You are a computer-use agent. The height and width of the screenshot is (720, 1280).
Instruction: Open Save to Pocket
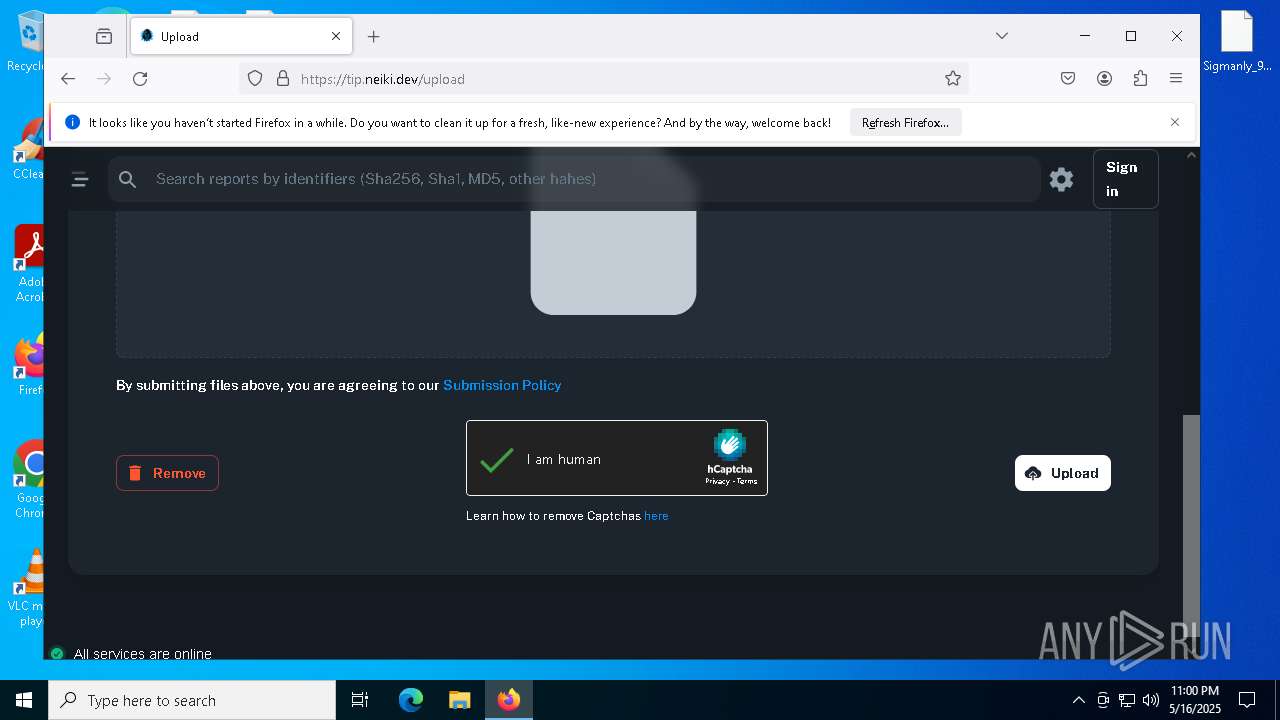point(1068,78)
